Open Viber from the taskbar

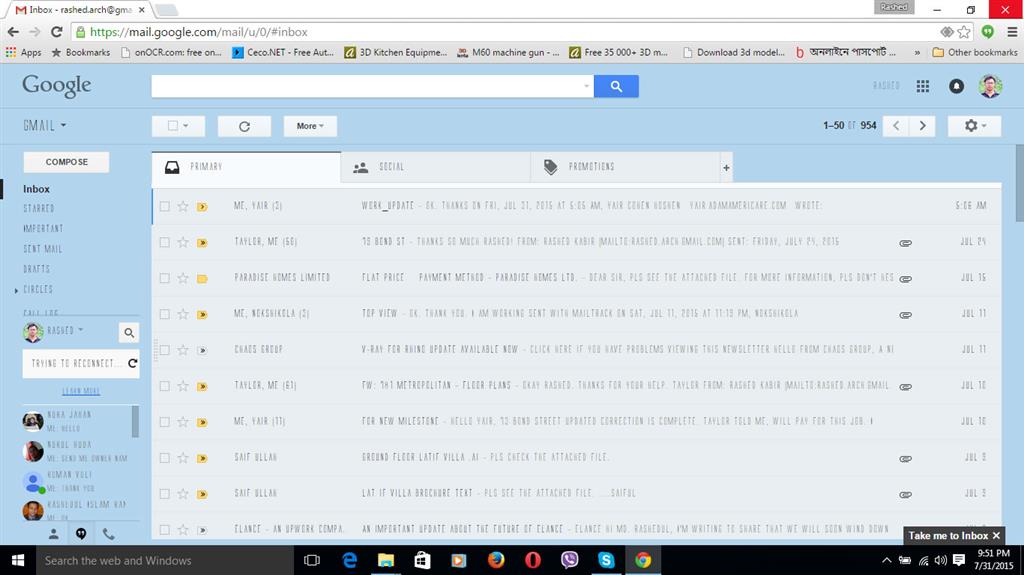click(569, 560)
